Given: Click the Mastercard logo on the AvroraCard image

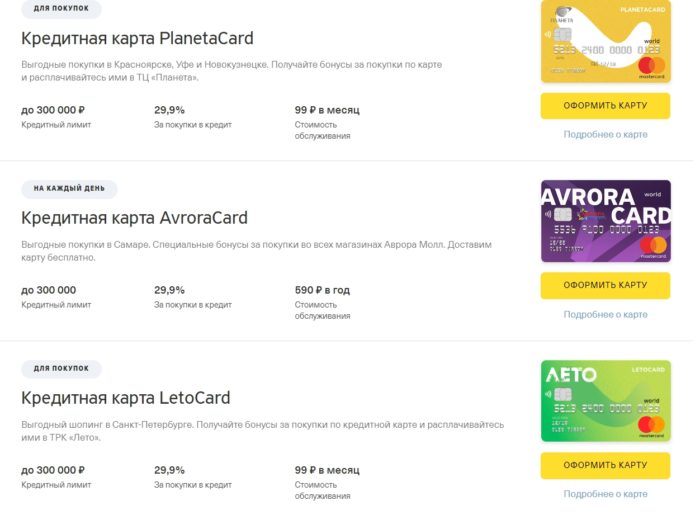Looking at the screenshot, I should coord(653,247).
